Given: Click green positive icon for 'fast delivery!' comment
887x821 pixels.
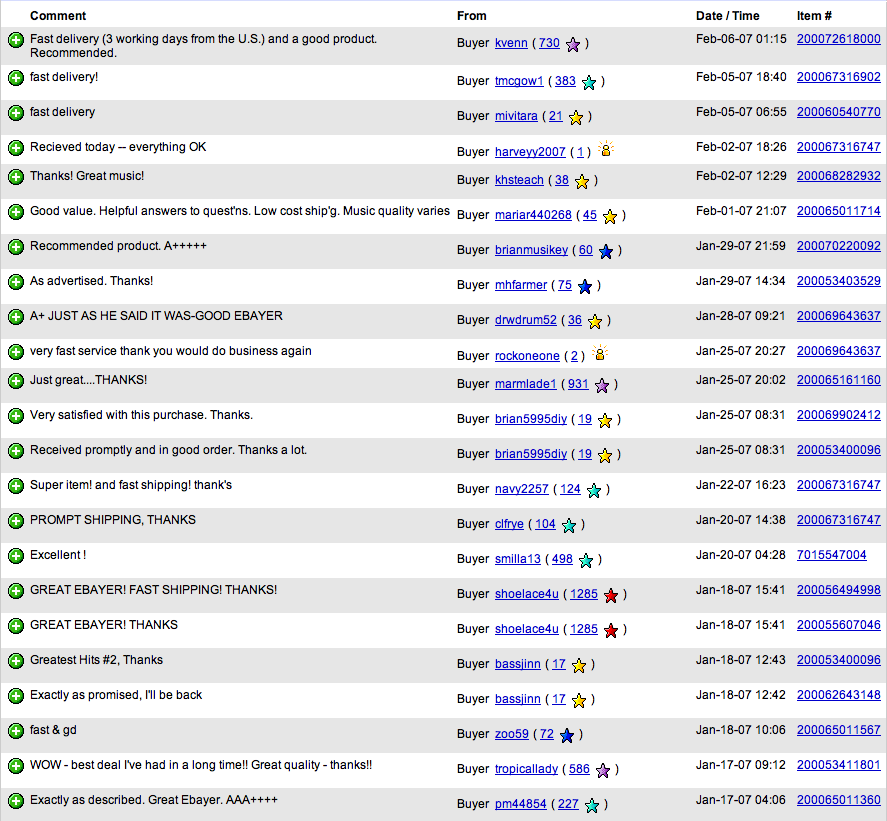Looking at the screenshot, I should click(x=16, y=78).
